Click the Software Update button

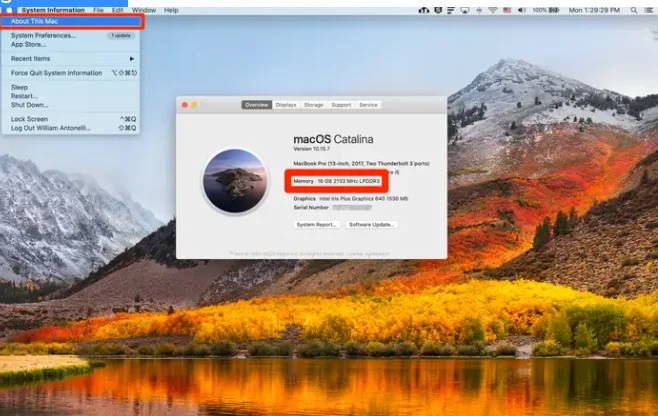371,225
